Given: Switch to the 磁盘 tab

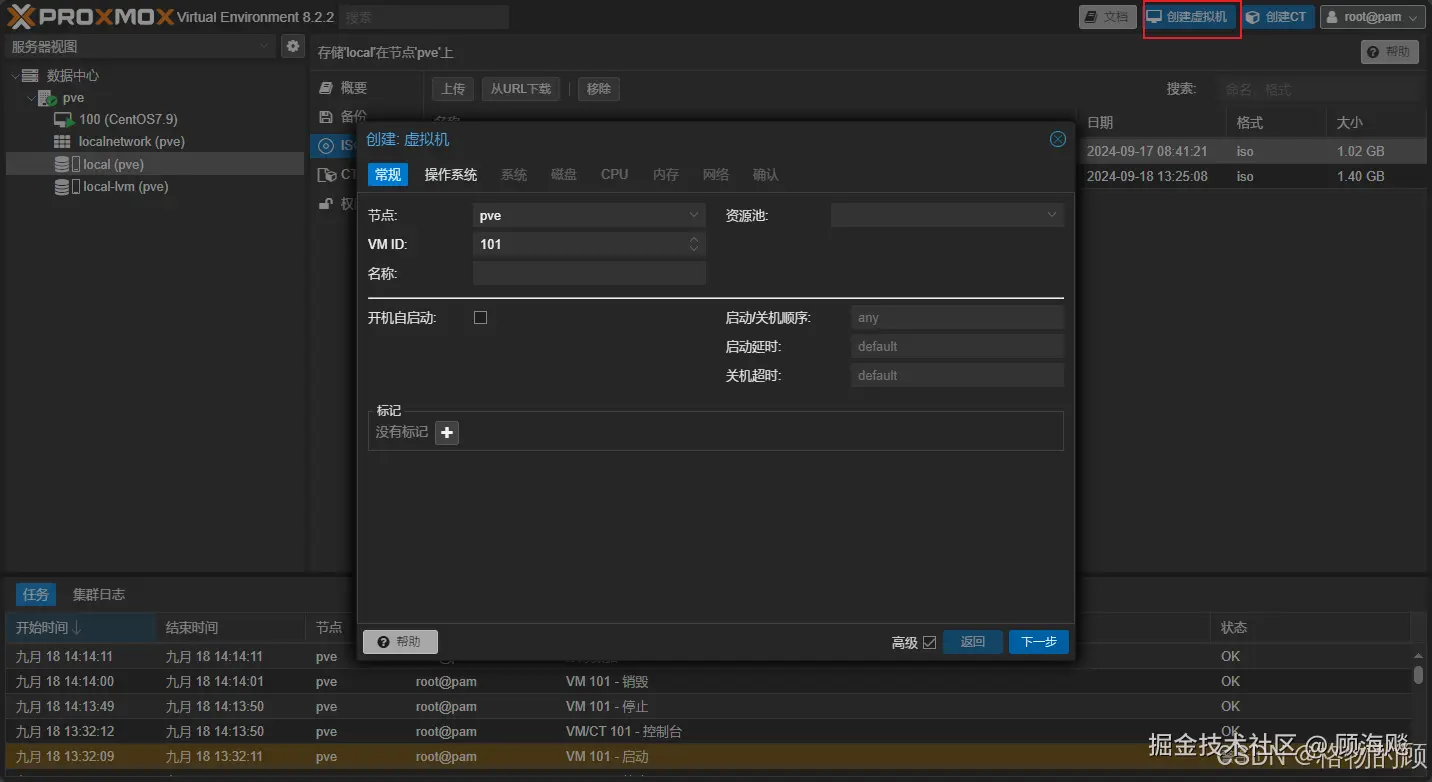Looking at the screenshot, I should click(x=564, y=174).
